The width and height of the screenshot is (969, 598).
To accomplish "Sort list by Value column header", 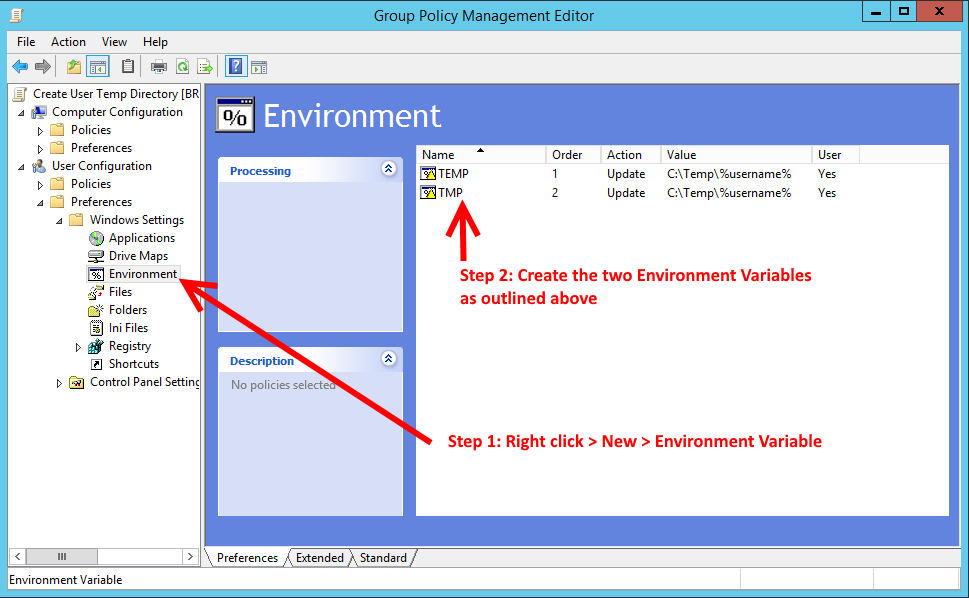I will pos(736,154).
